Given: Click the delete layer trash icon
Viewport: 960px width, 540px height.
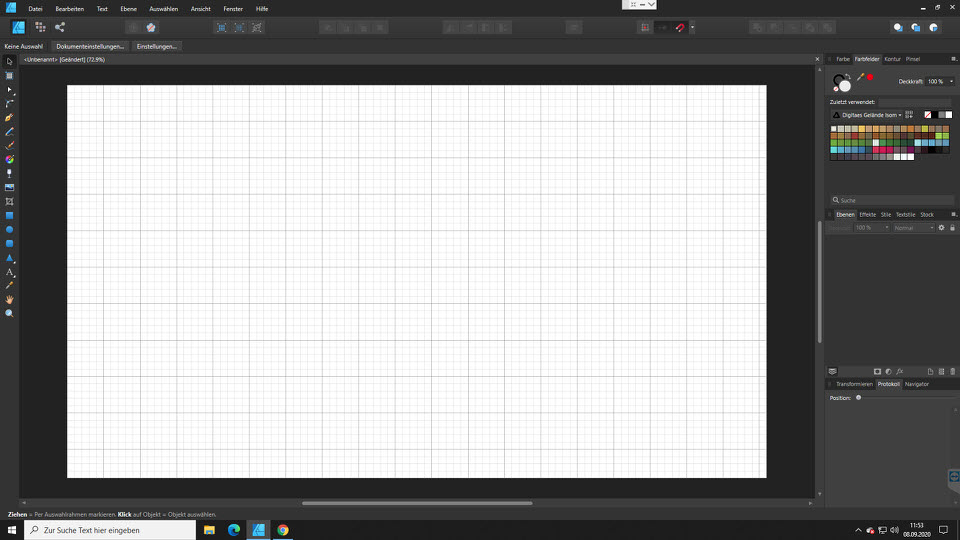Looking at the screenshot, I should (x=953, y=372).
